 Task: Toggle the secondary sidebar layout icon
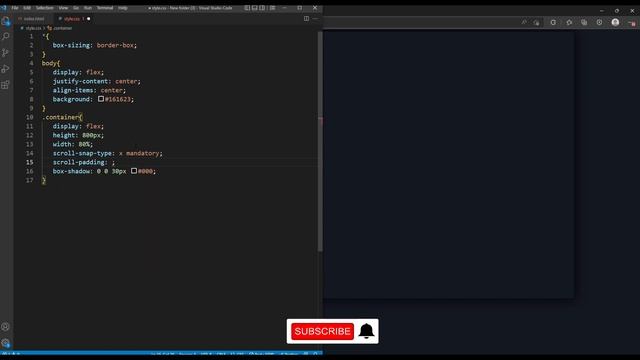pyautogui.click(x=262, y=8)
